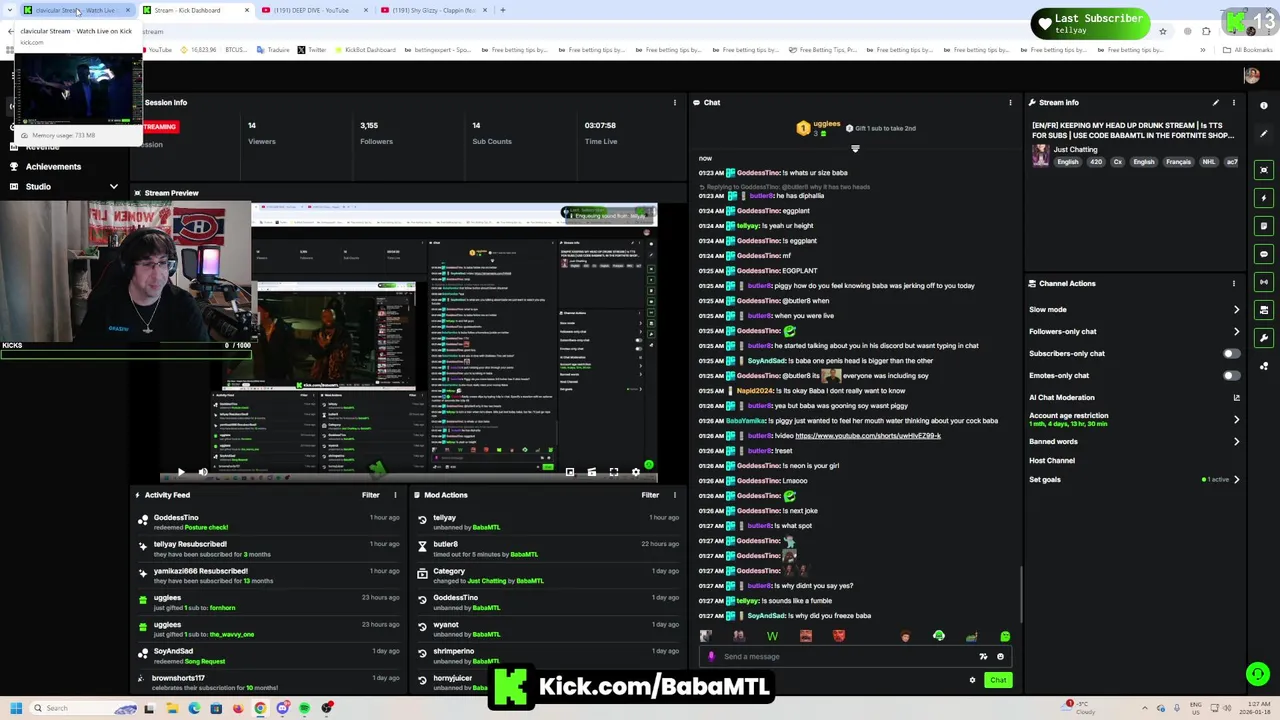
Task: Click the clavicular stream tab preview thumbnail
Action: (78, 90)
